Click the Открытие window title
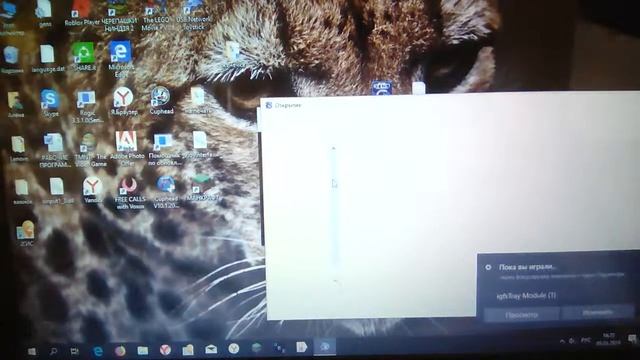 click(x=288, y=105)
